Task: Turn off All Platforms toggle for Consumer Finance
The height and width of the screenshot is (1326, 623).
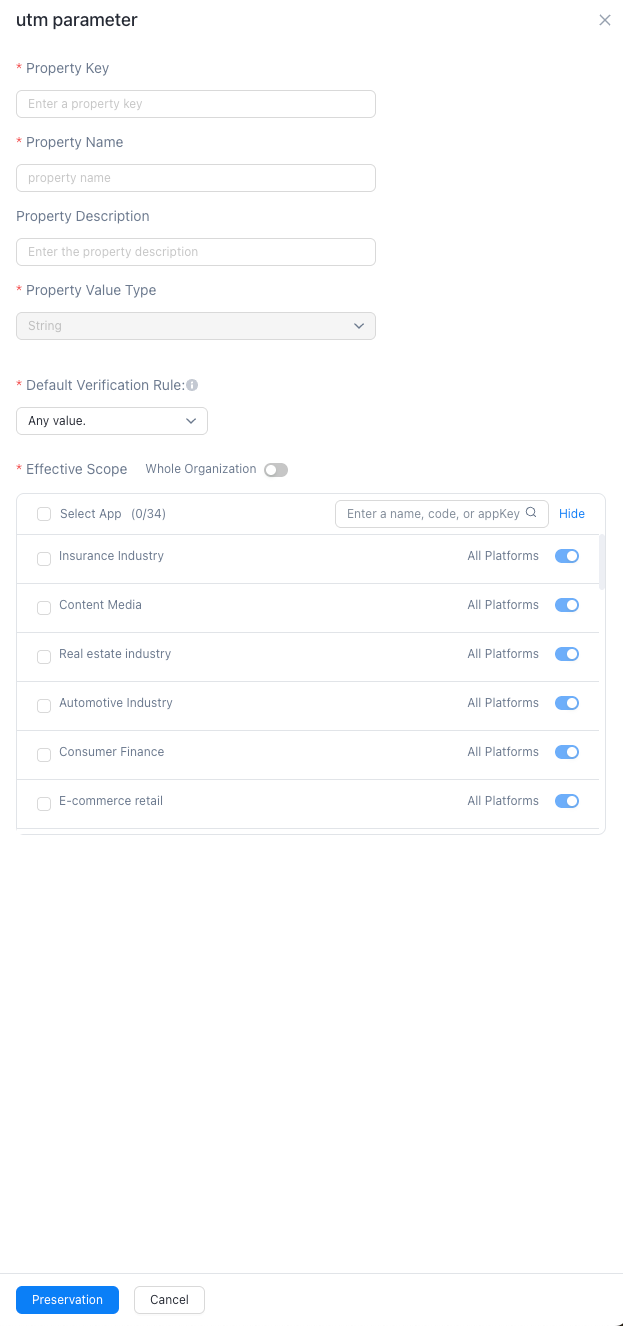Action: [567, 752]
